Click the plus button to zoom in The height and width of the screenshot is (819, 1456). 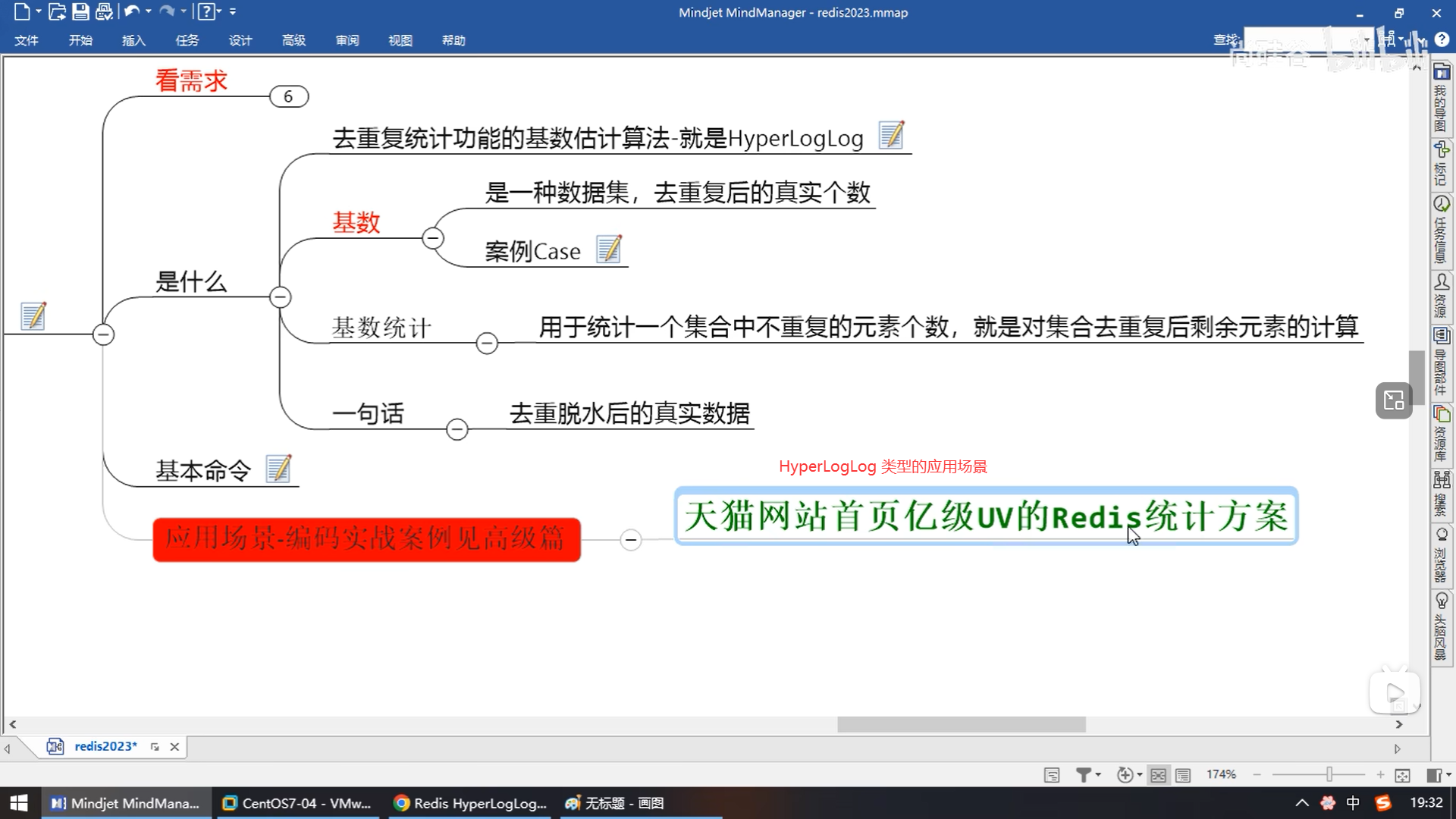[x=1380, y=774]
